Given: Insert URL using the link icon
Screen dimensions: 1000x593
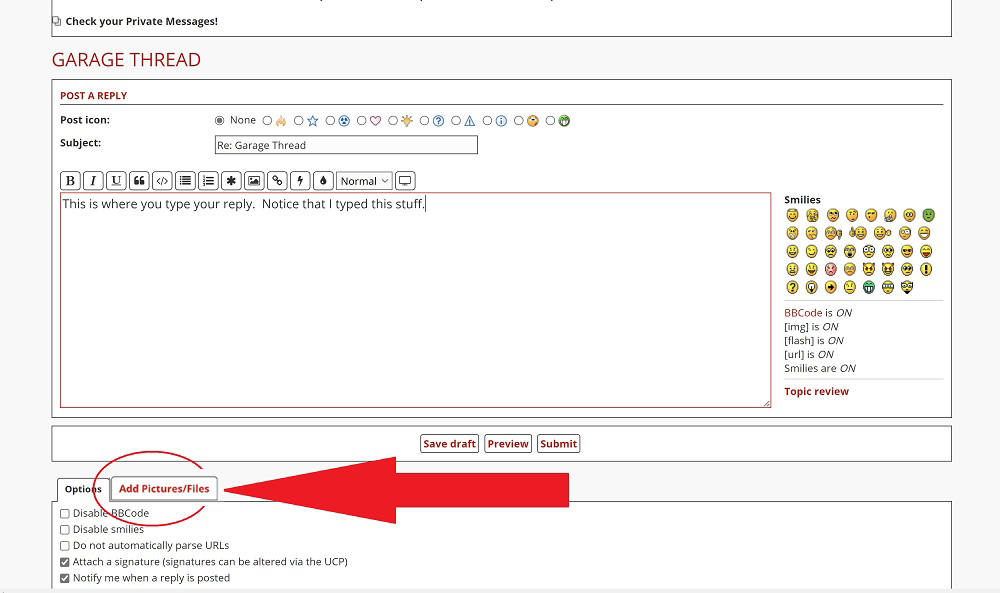Looking at the screenshot, I should click(x=277, y=181).
